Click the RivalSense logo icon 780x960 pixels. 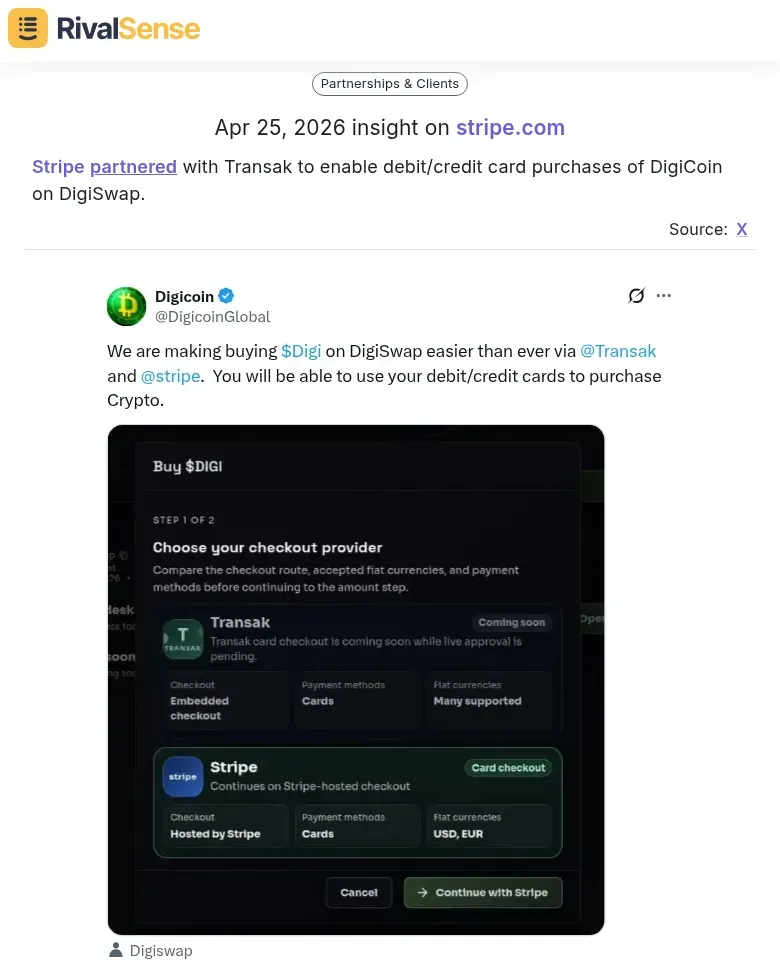[x=27, y=28]
